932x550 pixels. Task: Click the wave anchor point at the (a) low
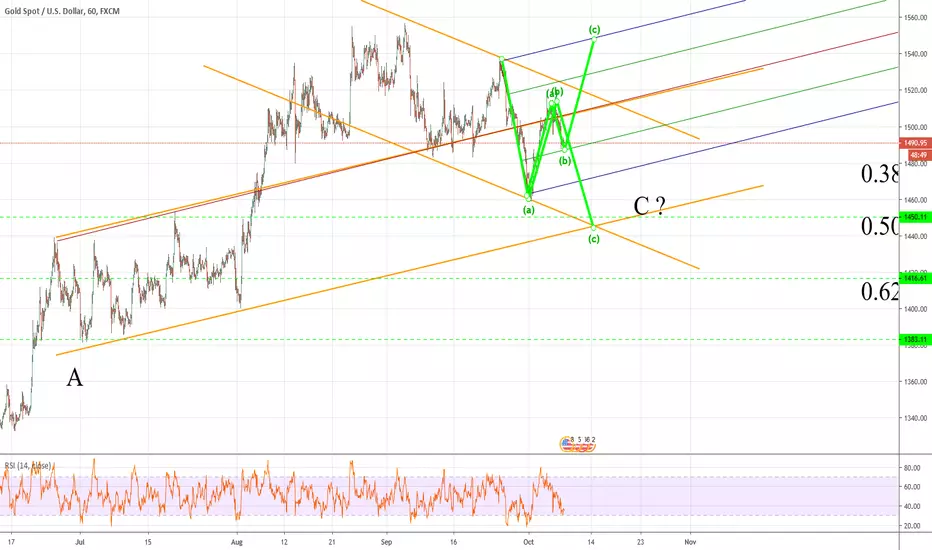pos(528,197)
